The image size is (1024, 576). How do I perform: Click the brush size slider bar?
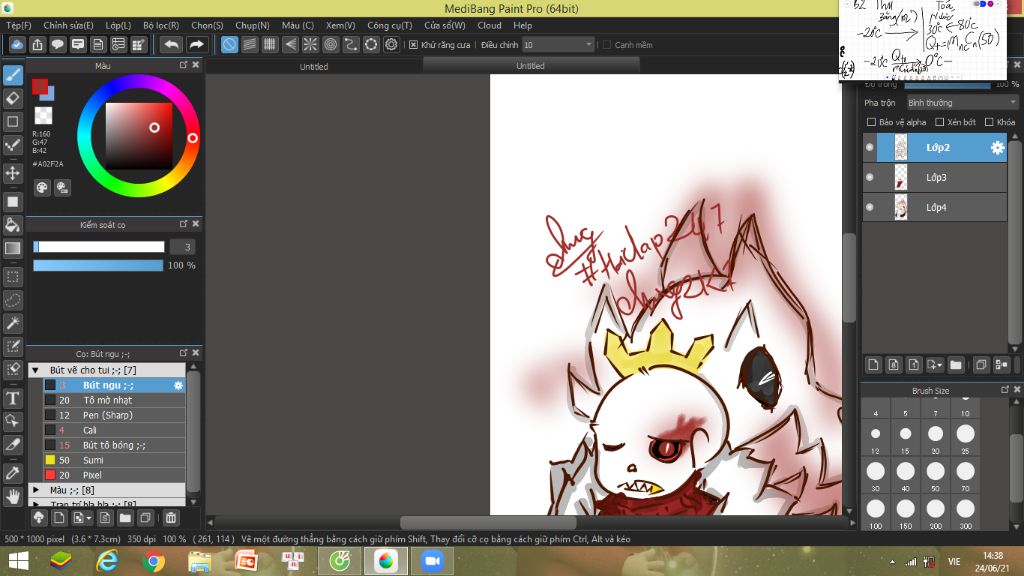click(99, 247)
